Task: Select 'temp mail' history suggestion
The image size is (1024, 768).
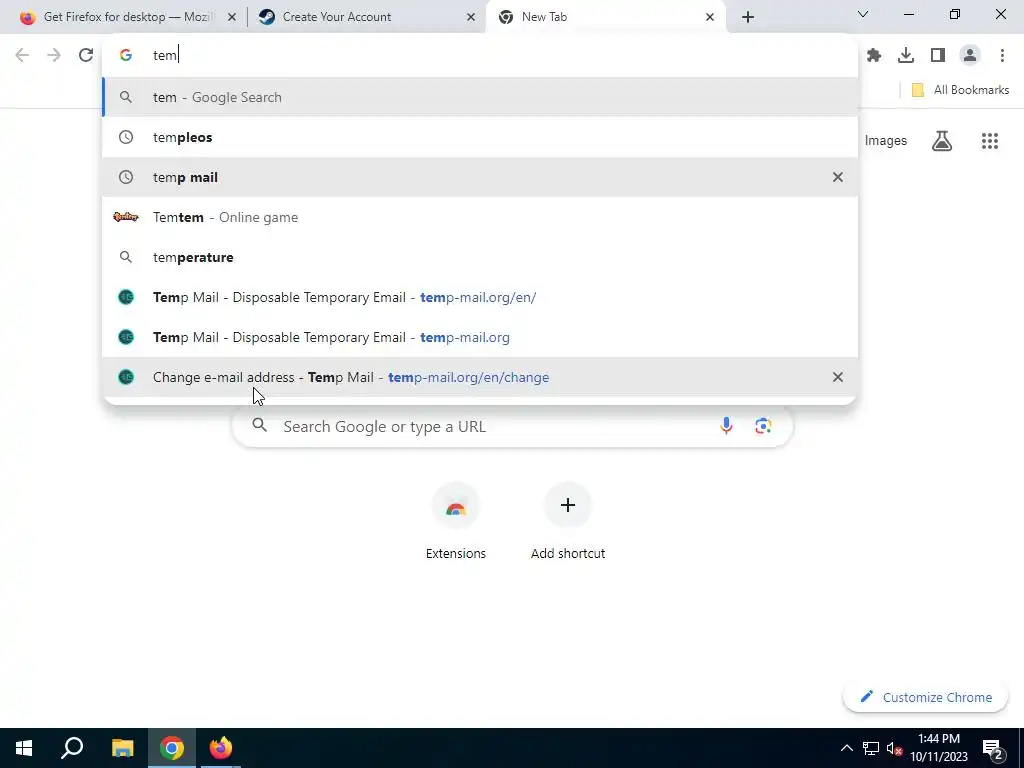Action: (x=480, y=177)
